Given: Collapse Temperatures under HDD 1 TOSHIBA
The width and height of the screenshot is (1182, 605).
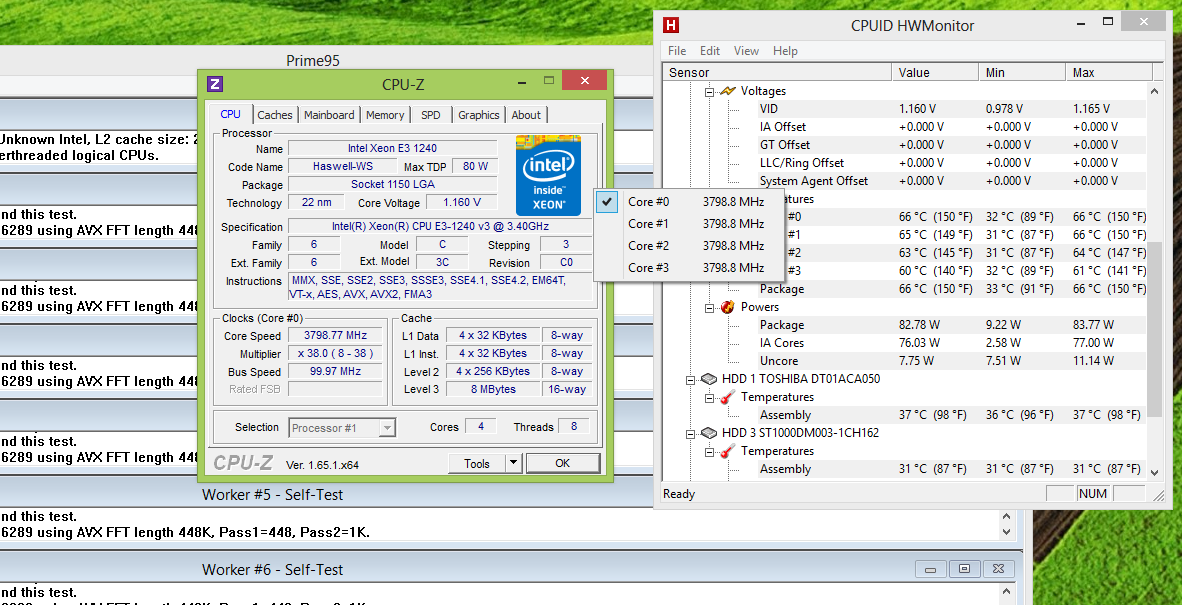Looking at the screenshot, I should tap(709, 398).
